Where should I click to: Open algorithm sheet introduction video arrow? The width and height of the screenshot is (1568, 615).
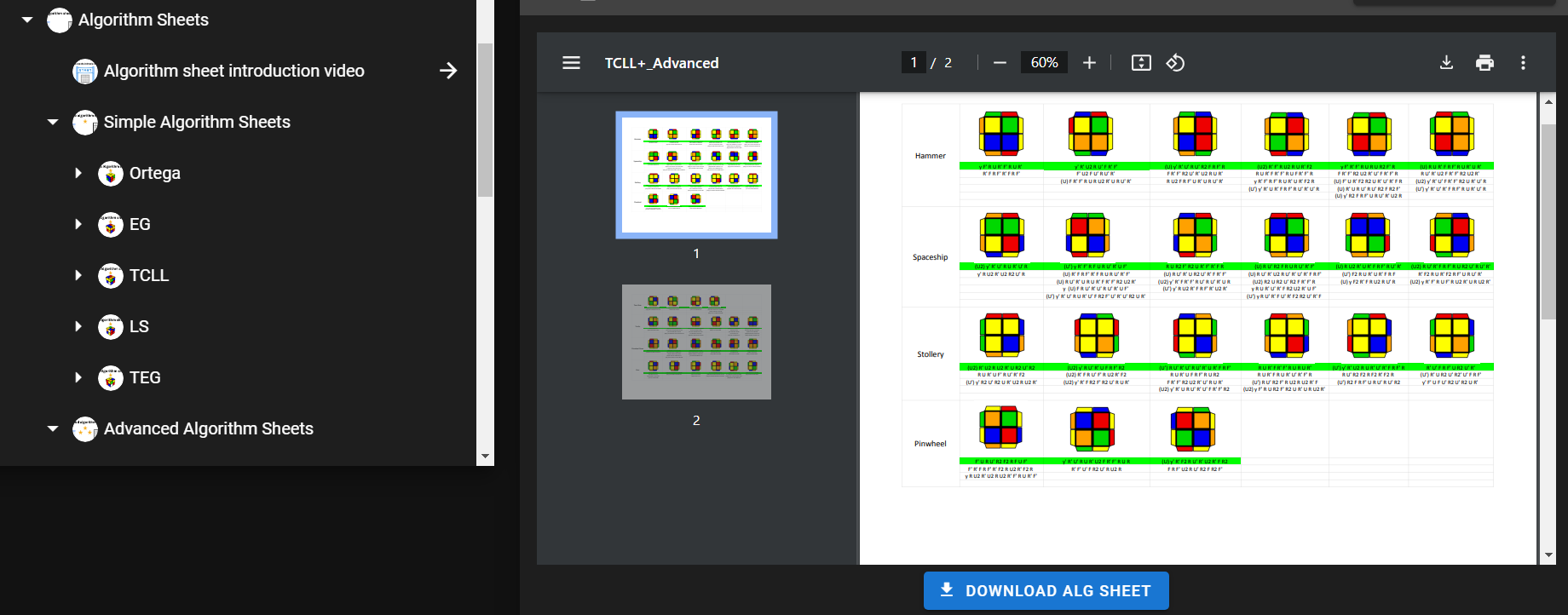(448, 71)
